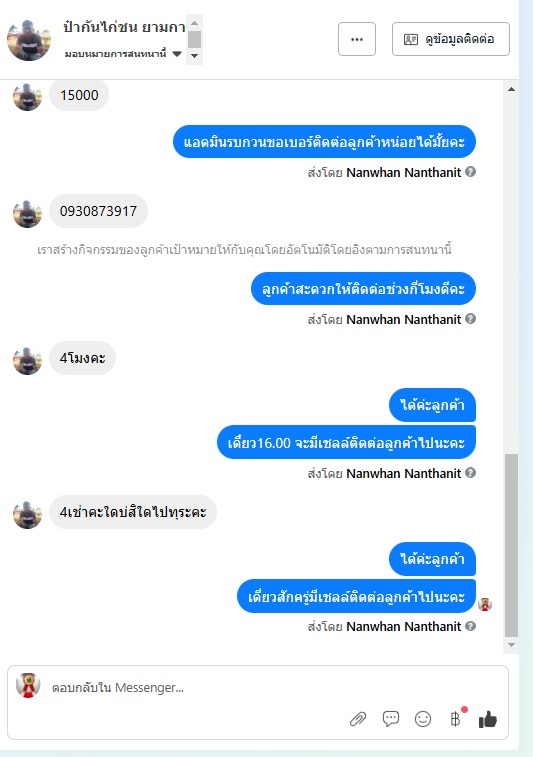Attach a file with the paperclip icon
The width and height of the screenshot is (533, 757).
[358, 719]
